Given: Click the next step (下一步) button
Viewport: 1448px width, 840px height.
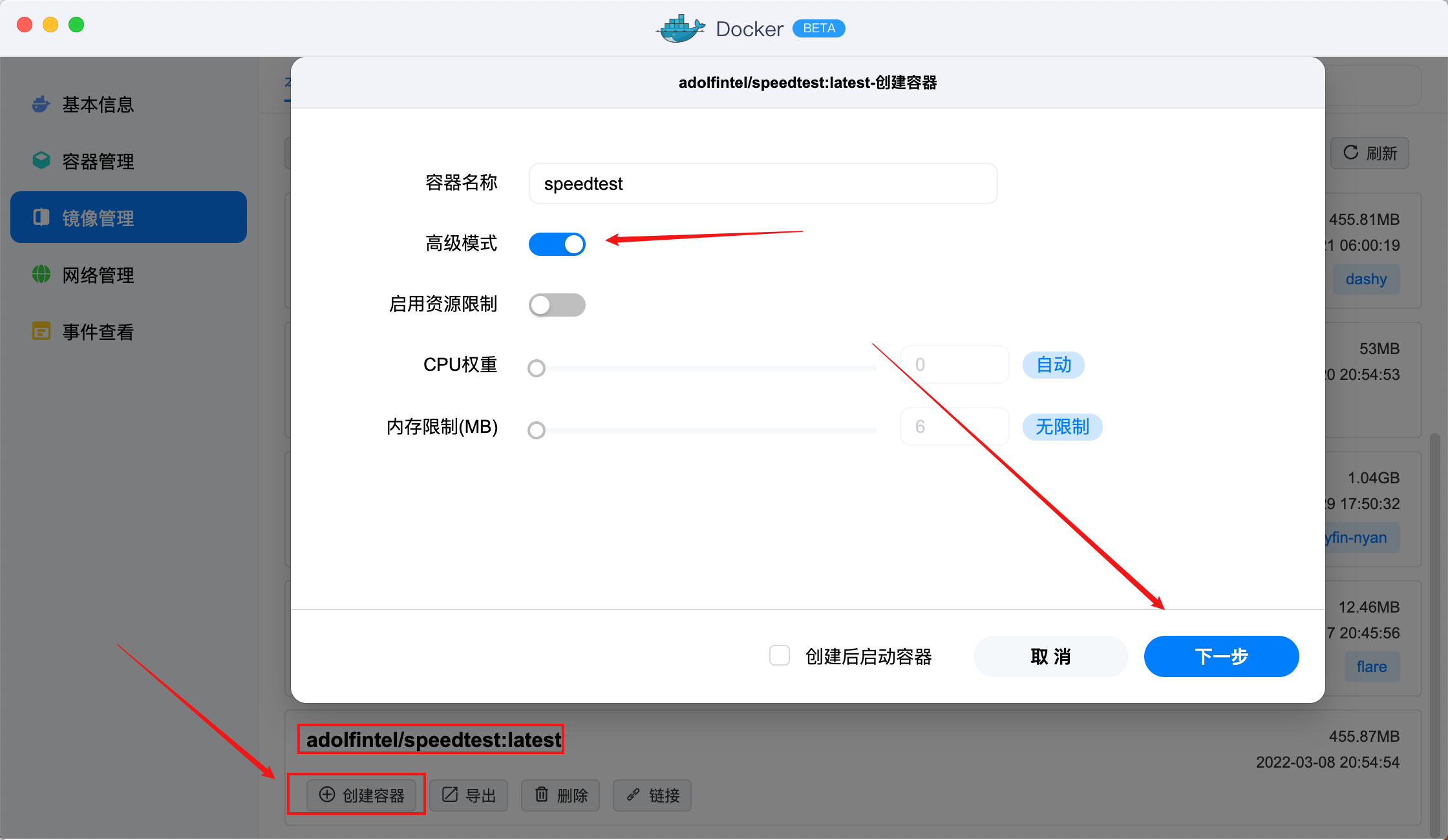Looking at the screenshot, I should 1221,656.
